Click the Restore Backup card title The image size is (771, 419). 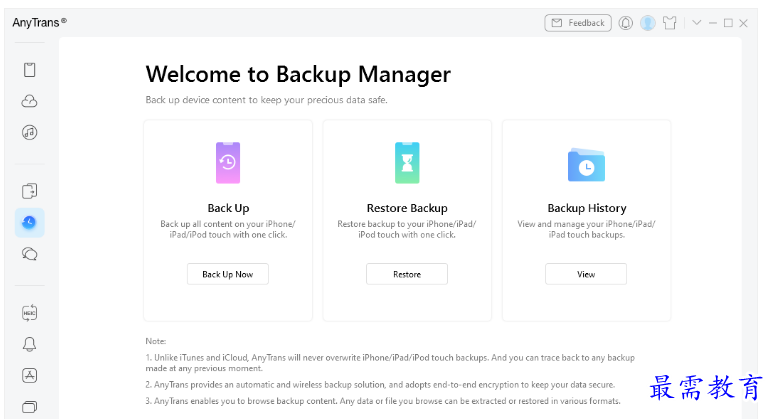click(x=407, y=208)
